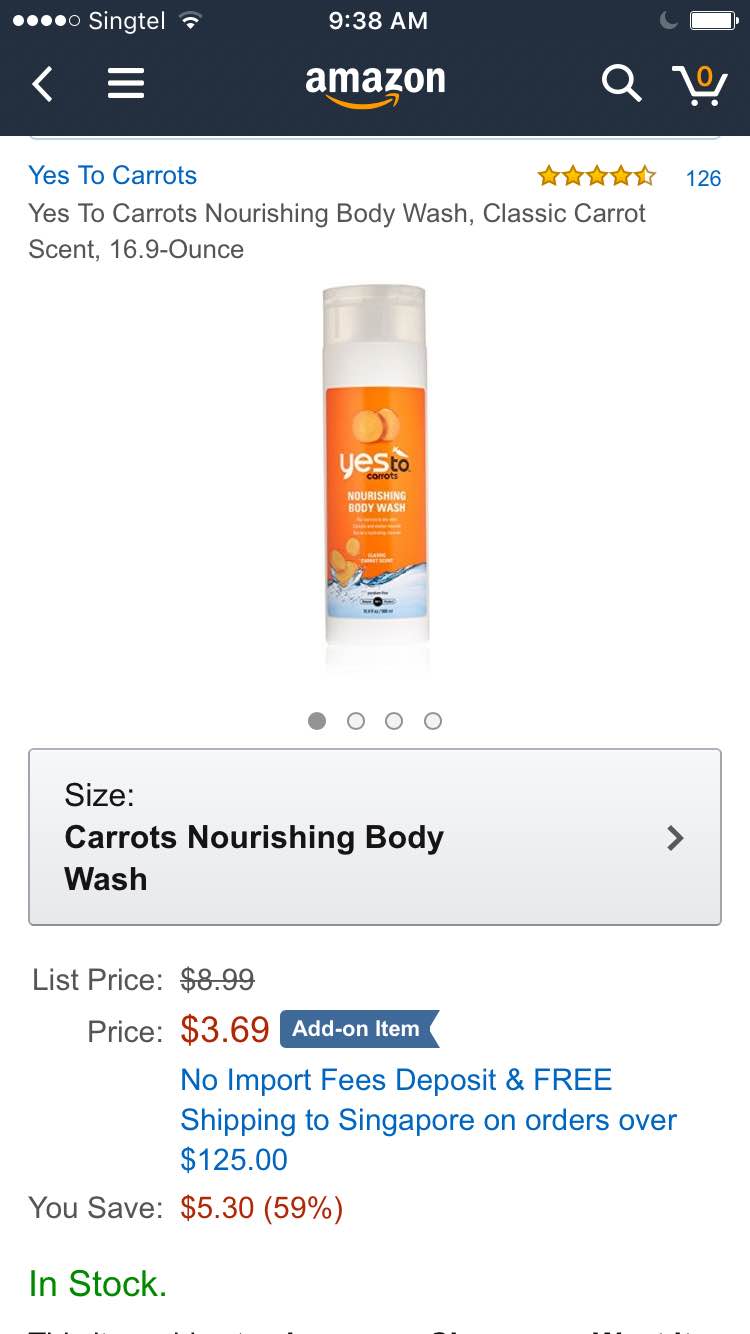Tap the back arrow icon
Viewport: 750px width, 1334px height.
pos(42,84)
